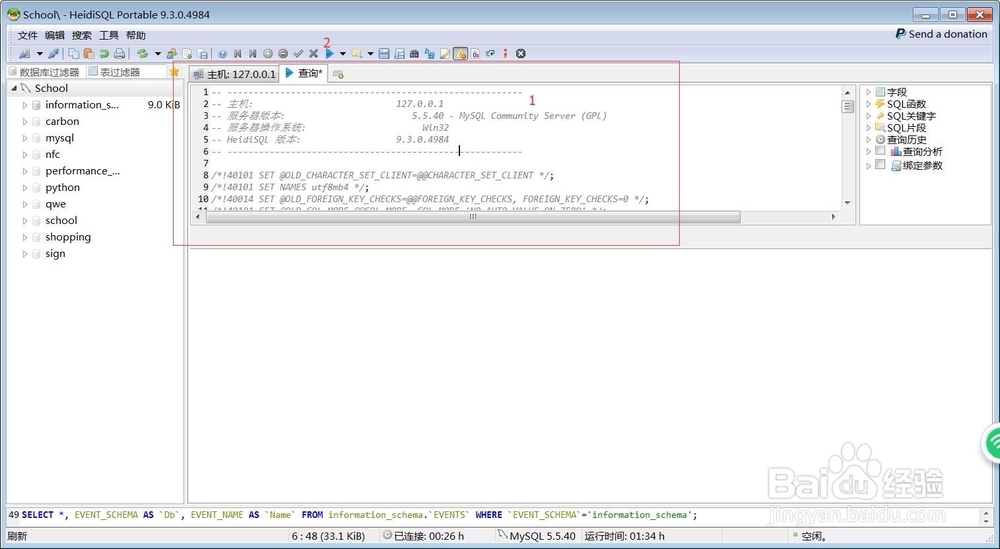
Task: Click the paste clipboard icon
Action: tap(89, 54)
